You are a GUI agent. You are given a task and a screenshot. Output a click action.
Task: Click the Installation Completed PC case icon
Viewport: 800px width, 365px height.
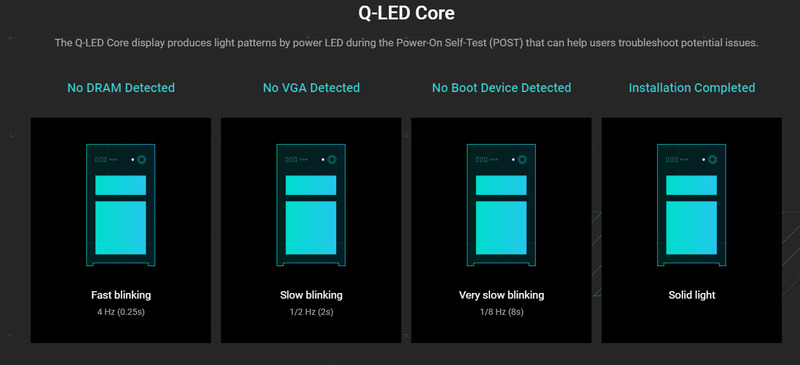(x=691, y=205)
